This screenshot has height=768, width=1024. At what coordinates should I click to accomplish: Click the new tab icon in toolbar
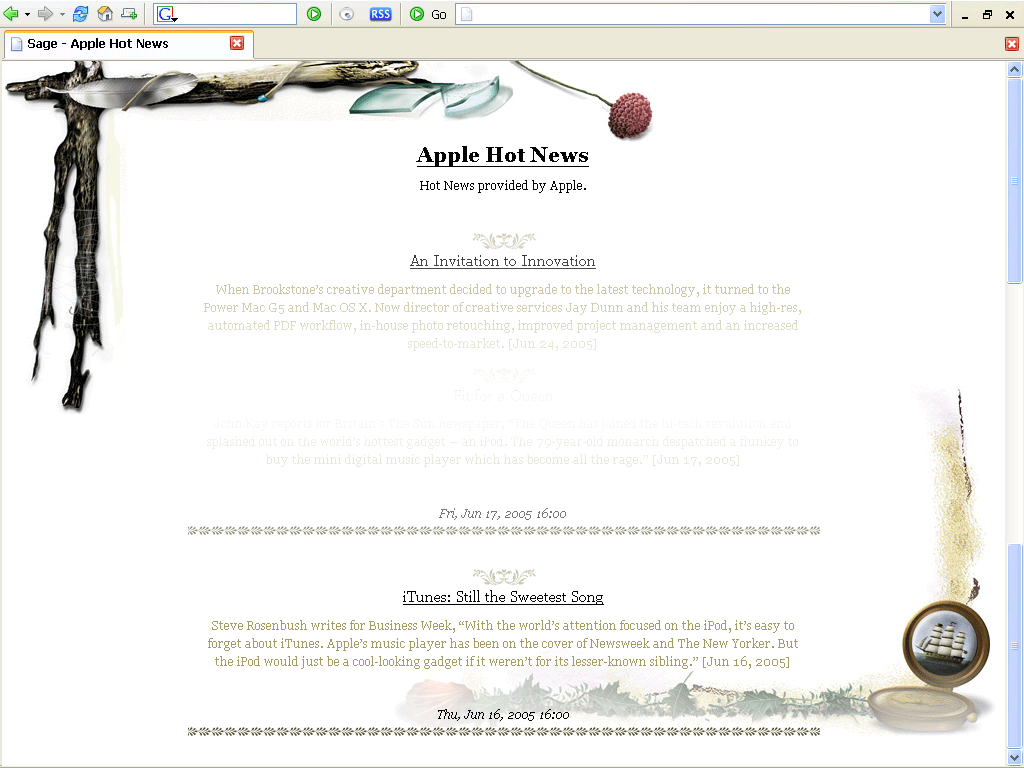coord(129,14)
